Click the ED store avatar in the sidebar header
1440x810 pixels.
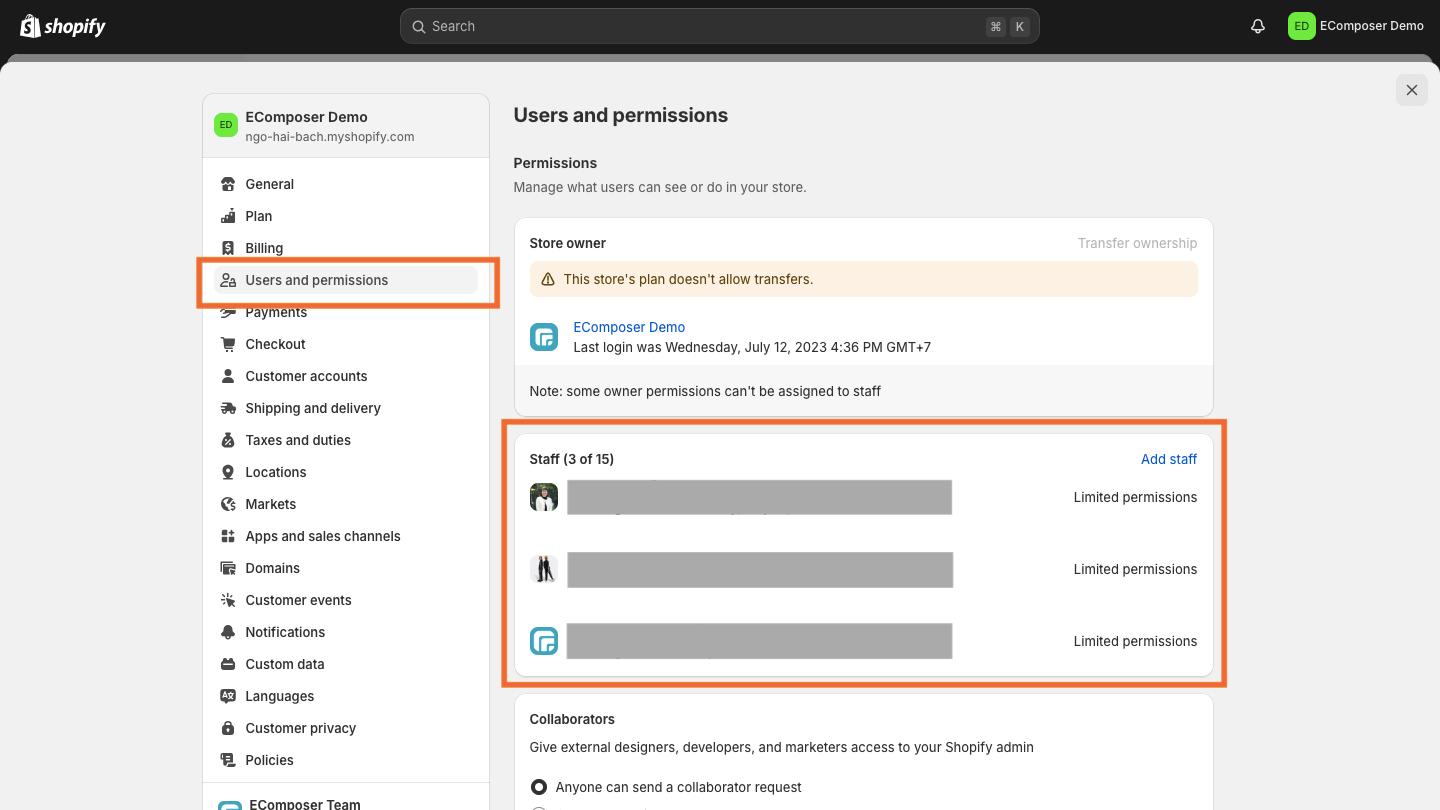(226, 125)
